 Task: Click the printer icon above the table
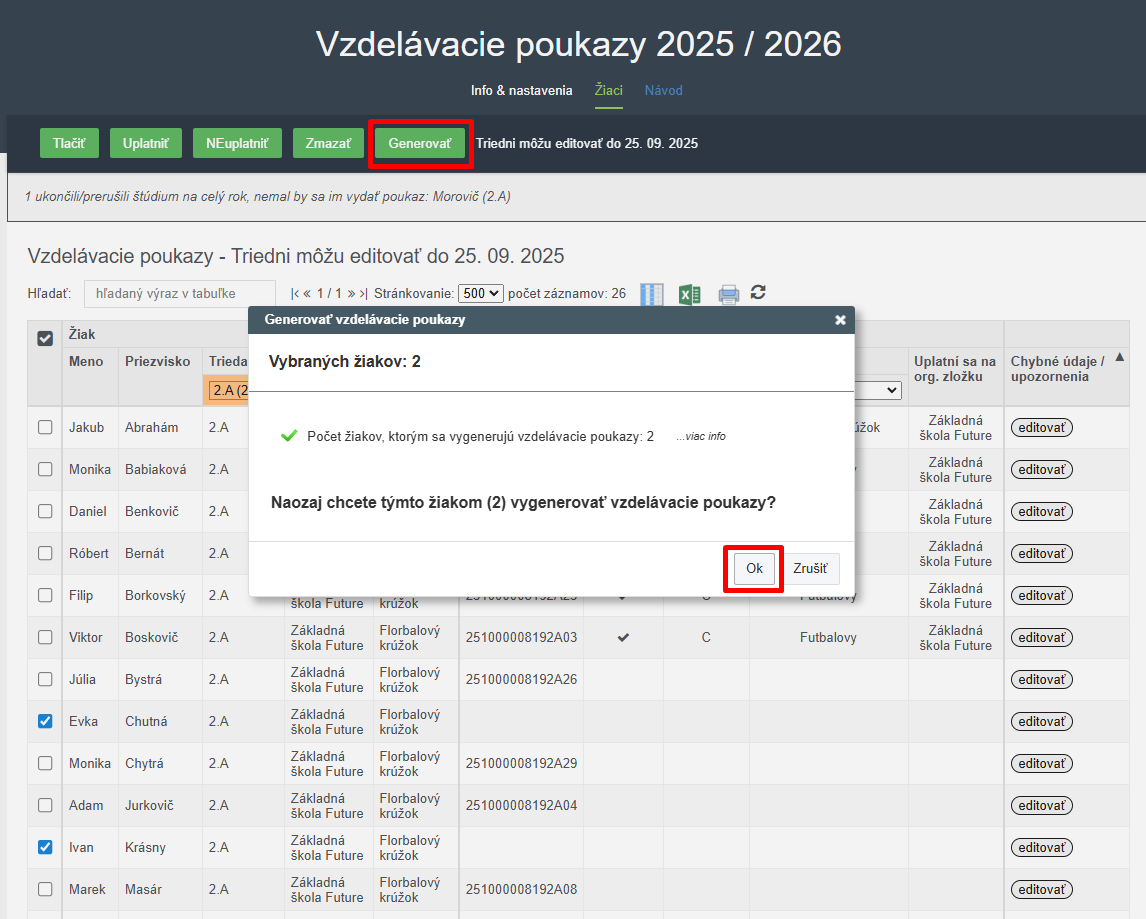(729, 294)
